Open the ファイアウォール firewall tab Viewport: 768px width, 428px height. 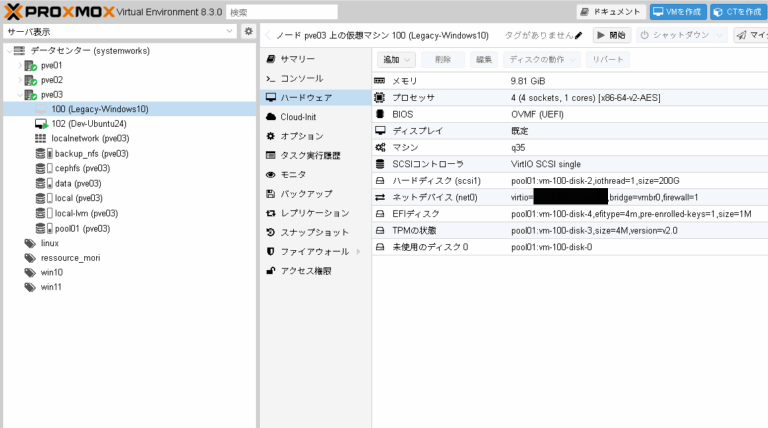point(315,252)
